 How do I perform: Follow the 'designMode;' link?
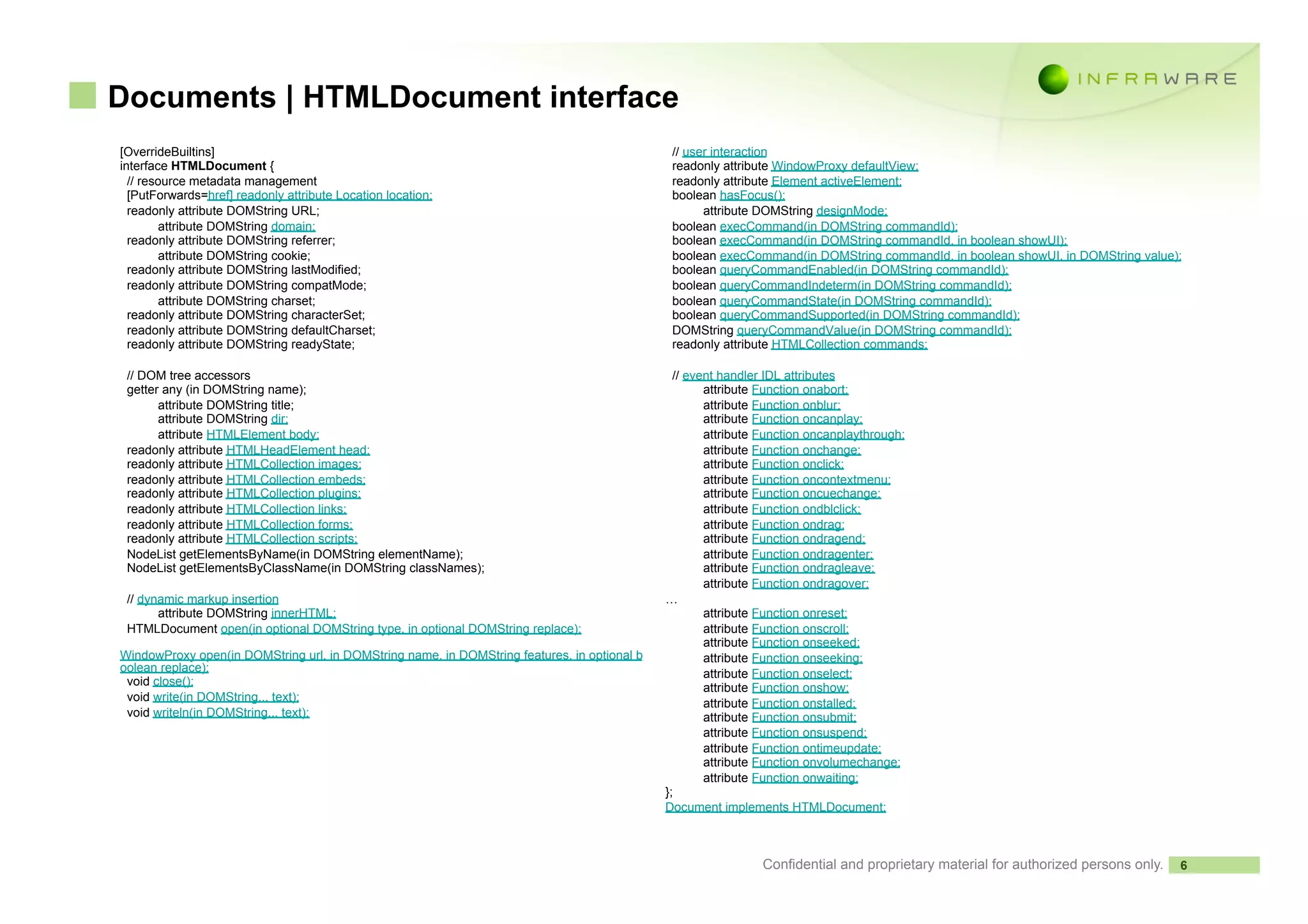(x=851, y=211)
